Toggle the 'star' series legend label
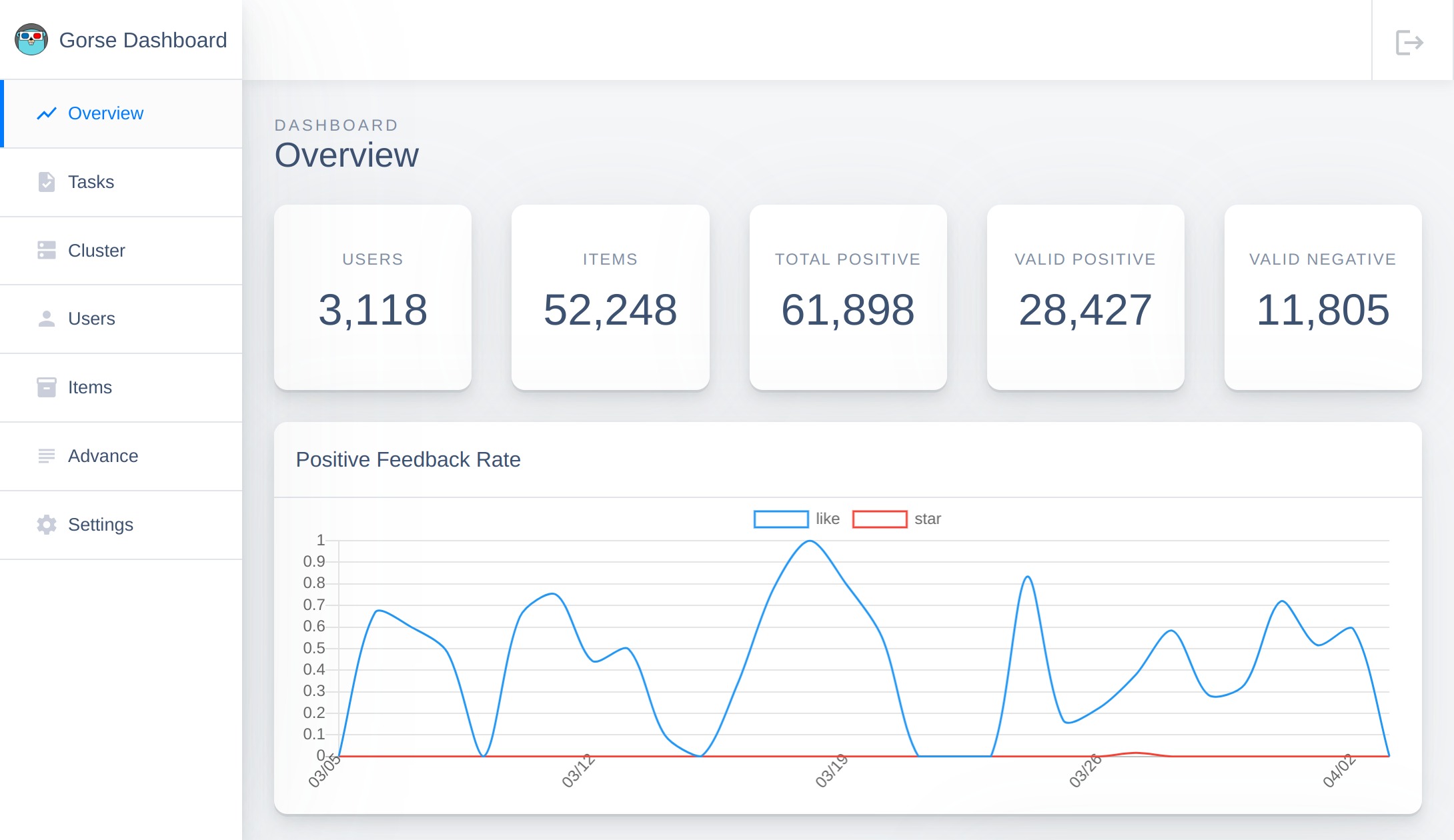Viewport: 1454px width, 840px height. [x=927, y=519]
